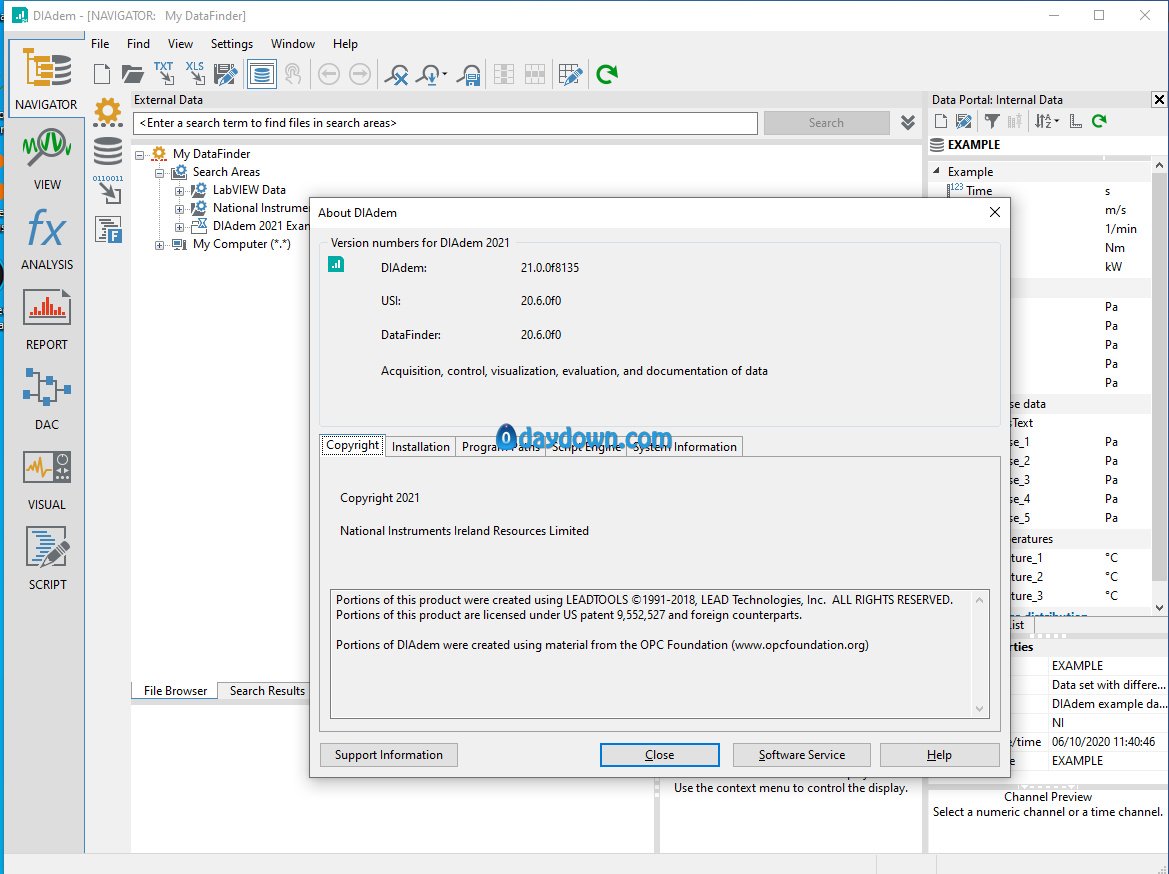Open the Help menu

coord(345,44)
